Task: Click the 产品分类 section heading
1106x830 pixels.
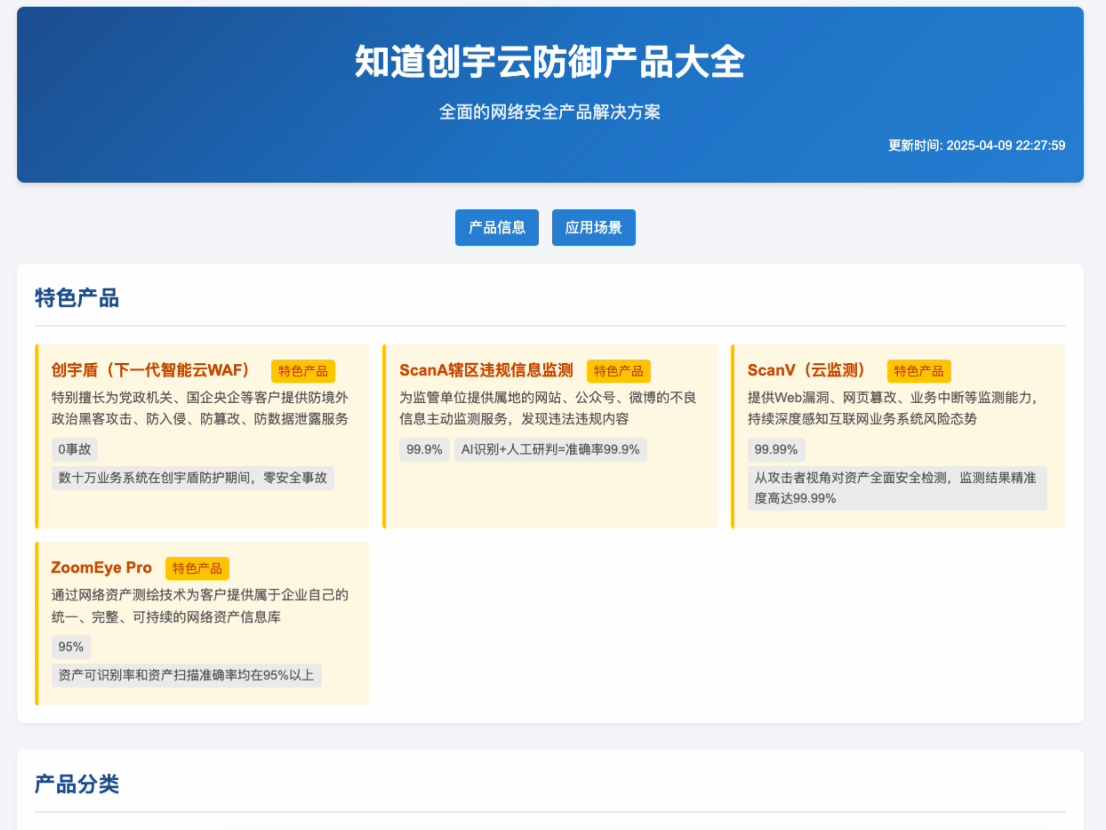Action: tap(77, 783)
